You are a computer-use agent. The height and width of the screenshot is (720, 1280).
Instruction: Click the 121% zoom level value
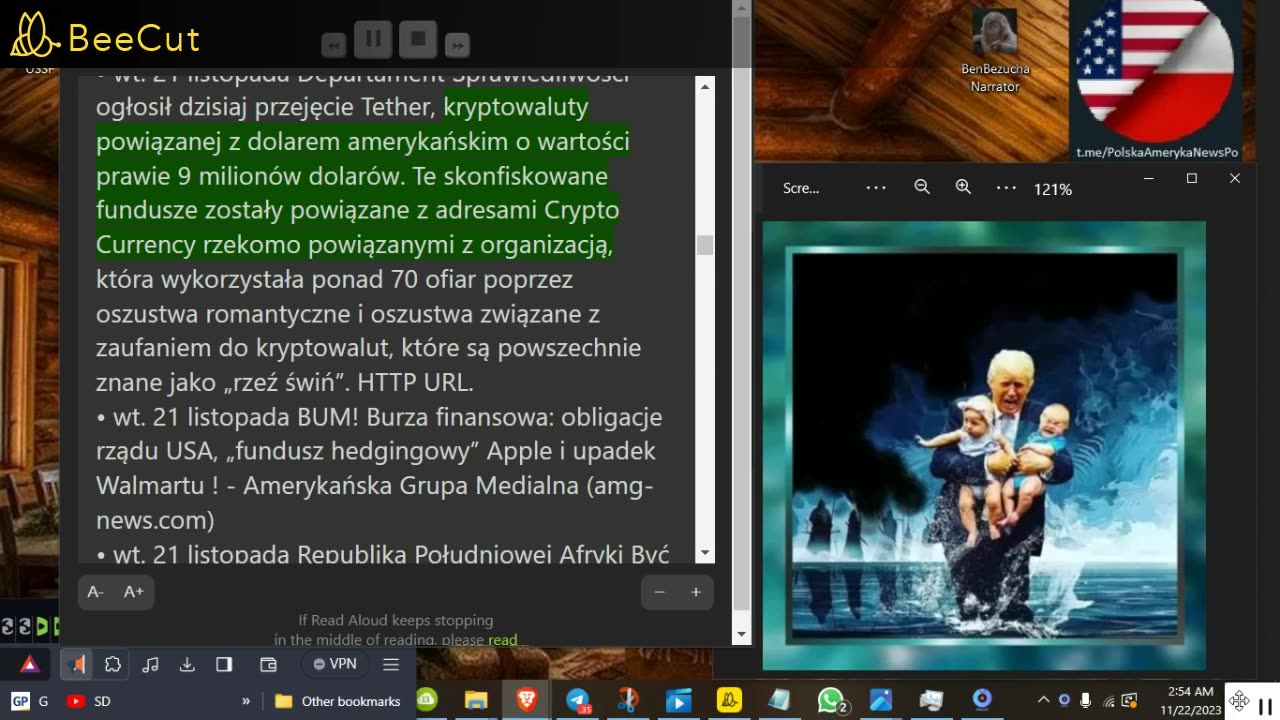tap(1053, 189)
